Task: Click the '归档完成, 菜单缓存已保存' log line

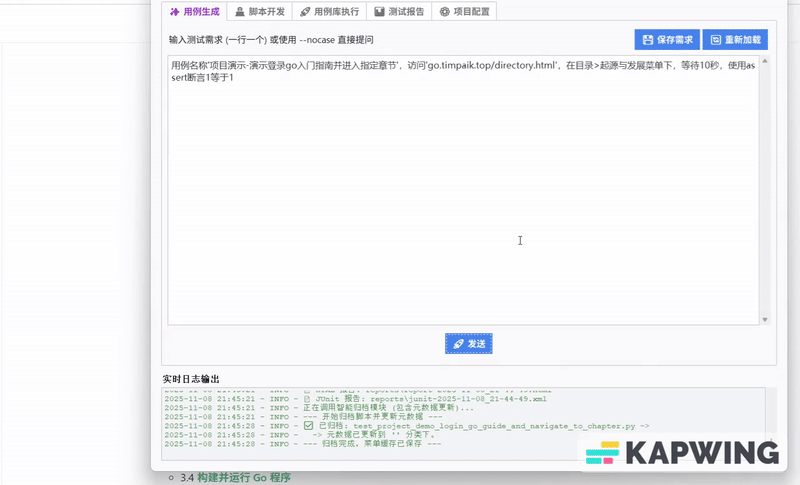Action: click(x=303, y=444)
